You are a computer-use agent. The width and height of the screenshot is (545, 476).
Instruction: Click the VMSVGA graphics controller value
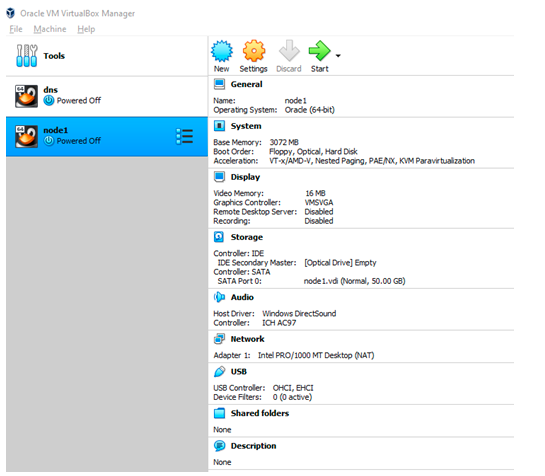319,202
